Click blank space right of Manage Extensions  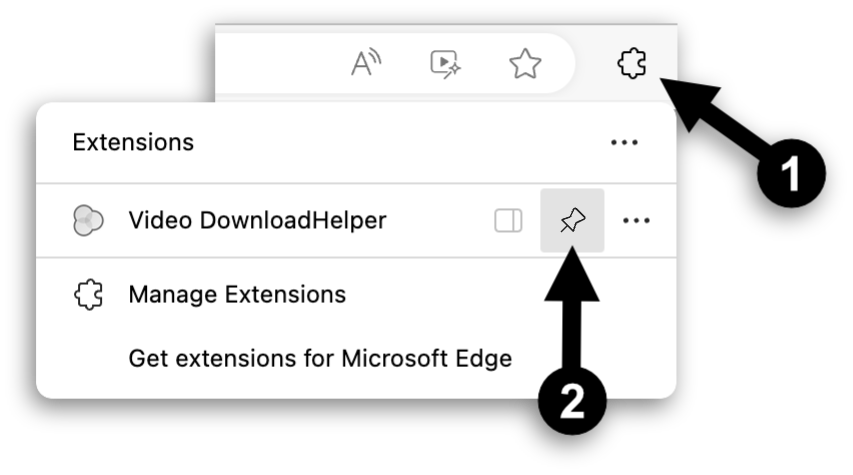pyautogui.click(x=500, y=295)
